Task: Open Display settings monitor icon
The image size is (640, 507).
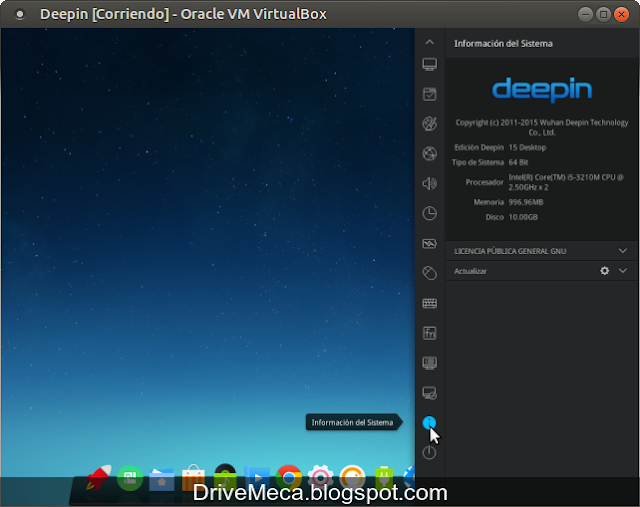Action: pos(429,64)
